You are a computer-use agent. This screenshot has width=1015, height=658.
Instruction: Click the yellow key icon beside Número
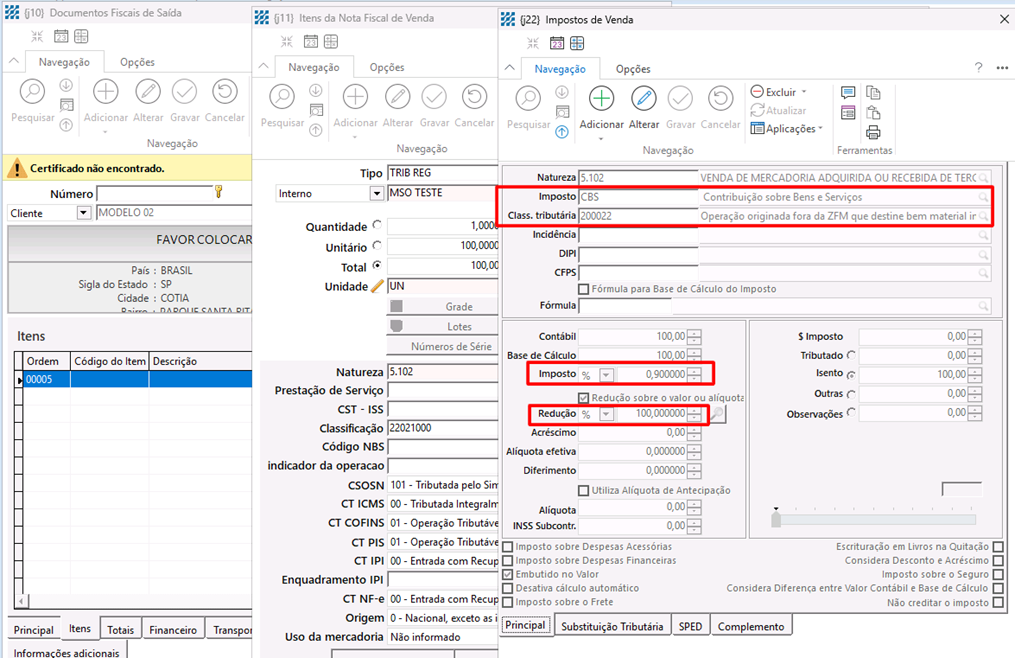(x=219, y=192)
